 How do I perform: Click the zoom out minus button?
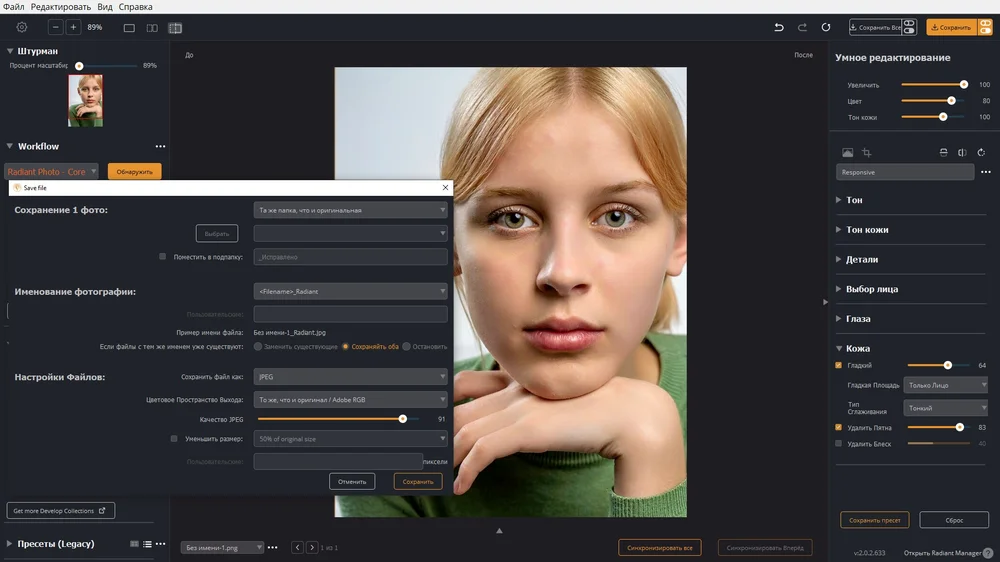(x=55, y=27)
